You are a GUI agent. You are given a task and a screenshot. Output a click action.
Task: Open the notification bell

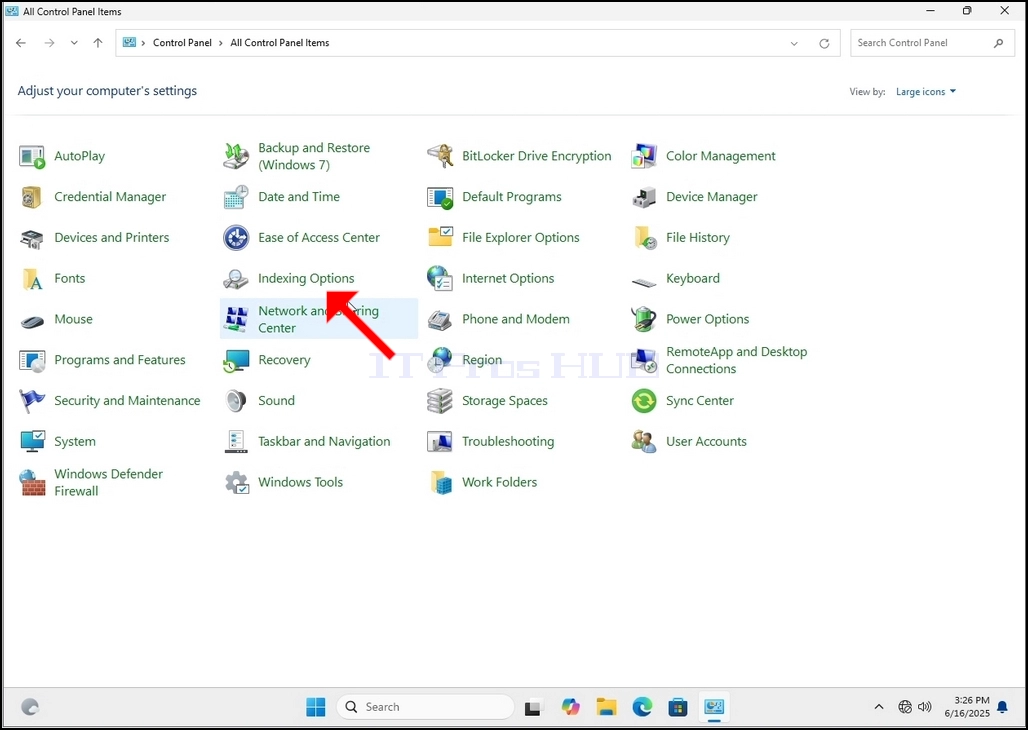pos(1002,707)
